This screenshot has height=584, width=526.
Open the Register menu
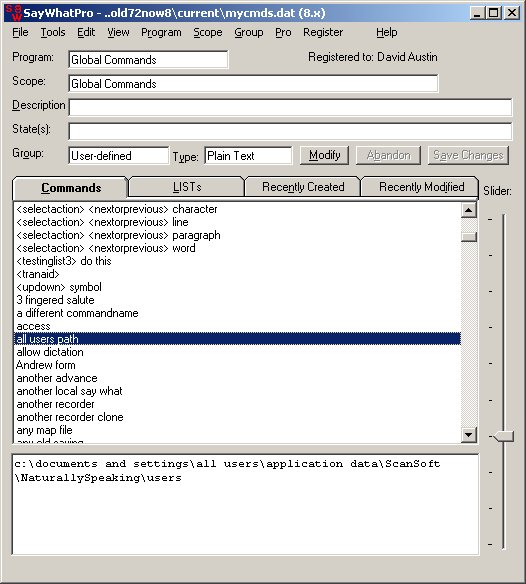(x=323, y=32)
